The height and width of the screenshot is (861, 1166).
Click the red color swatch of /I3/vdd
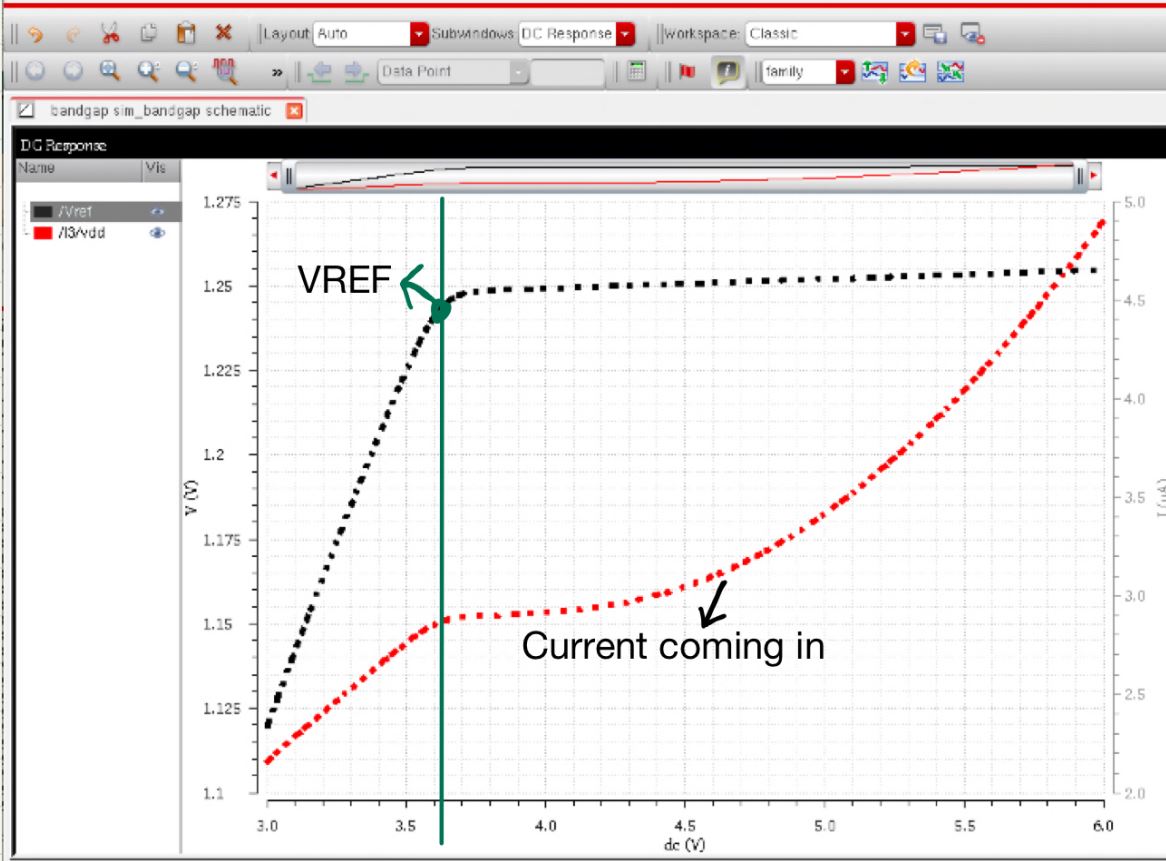(x=42, y=233)
